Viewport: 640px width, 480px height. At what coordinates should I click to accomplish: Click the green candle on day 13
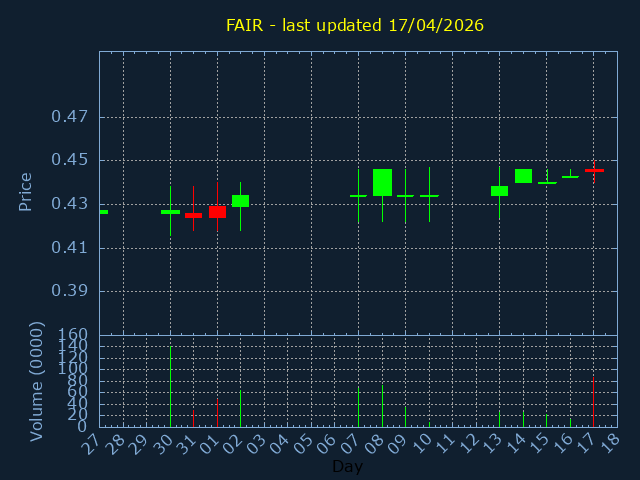point(499,191)
